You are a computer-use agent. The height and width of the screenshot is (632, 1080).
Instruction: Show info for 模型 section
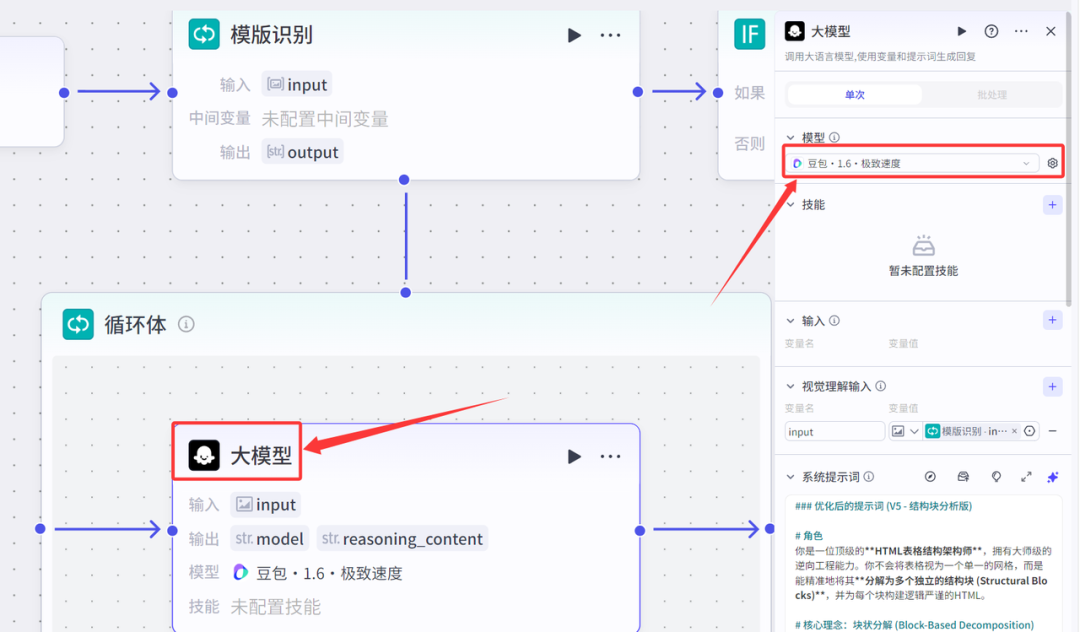834,138
